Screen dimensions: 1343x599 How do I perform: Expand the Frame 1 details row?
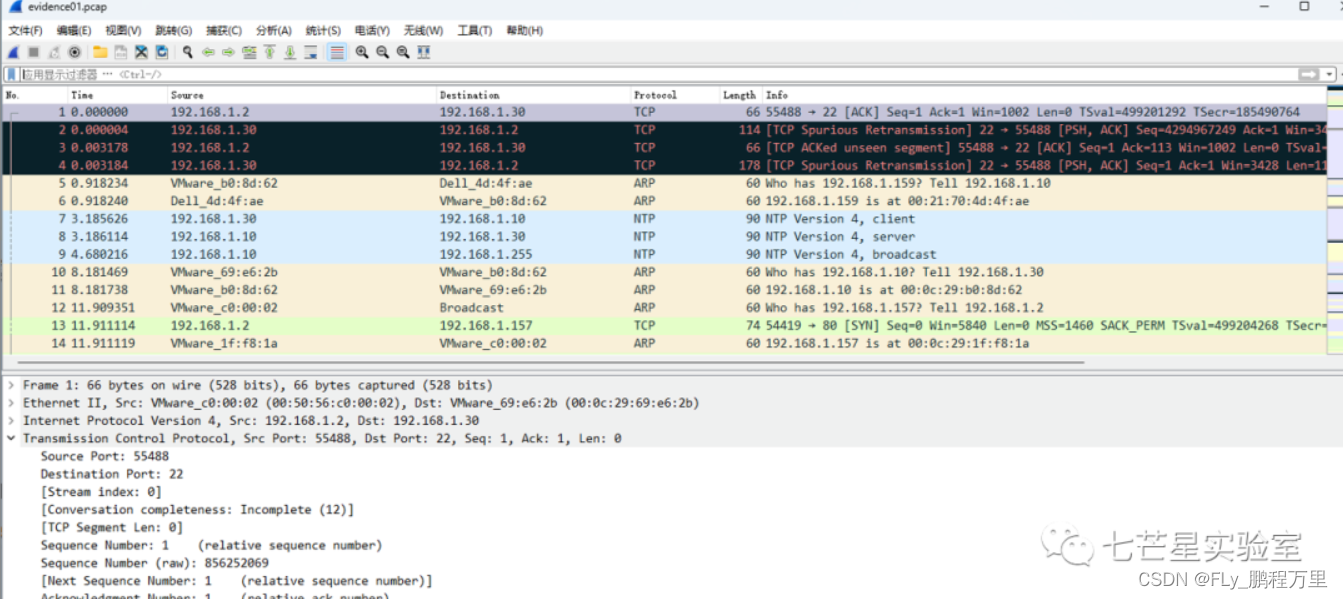tap(11, 385)
